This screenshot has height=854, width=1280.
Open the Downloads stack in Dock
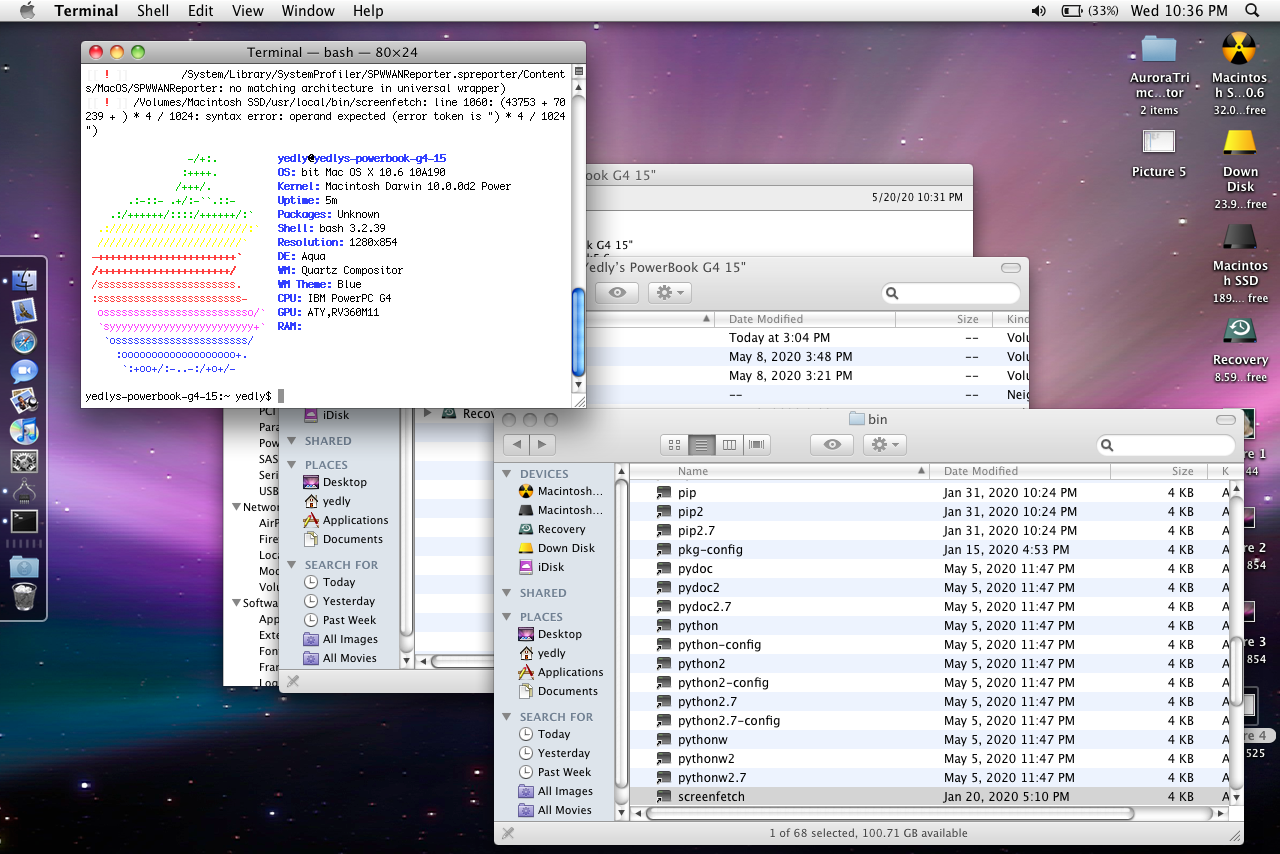[24, 567]
